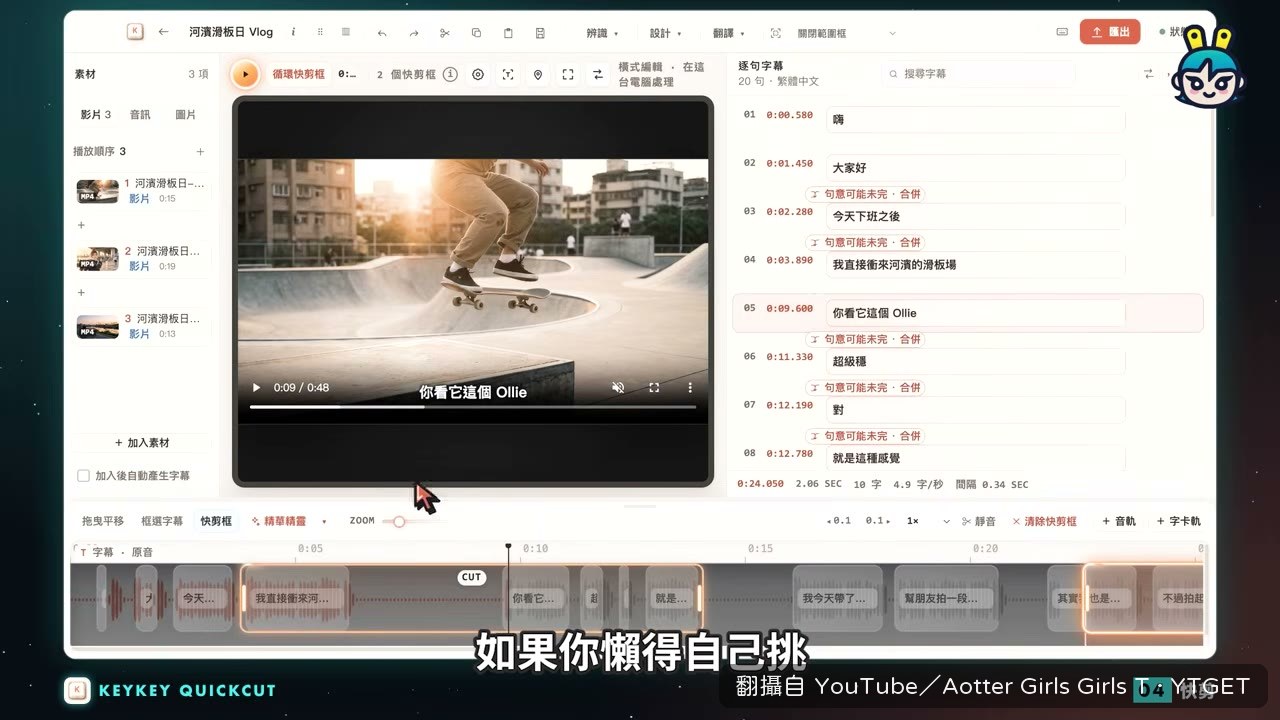This screenshot has height=720, width=1280.
Task: Click the 字卡軌 add track button
Action: pos(1179,521)
